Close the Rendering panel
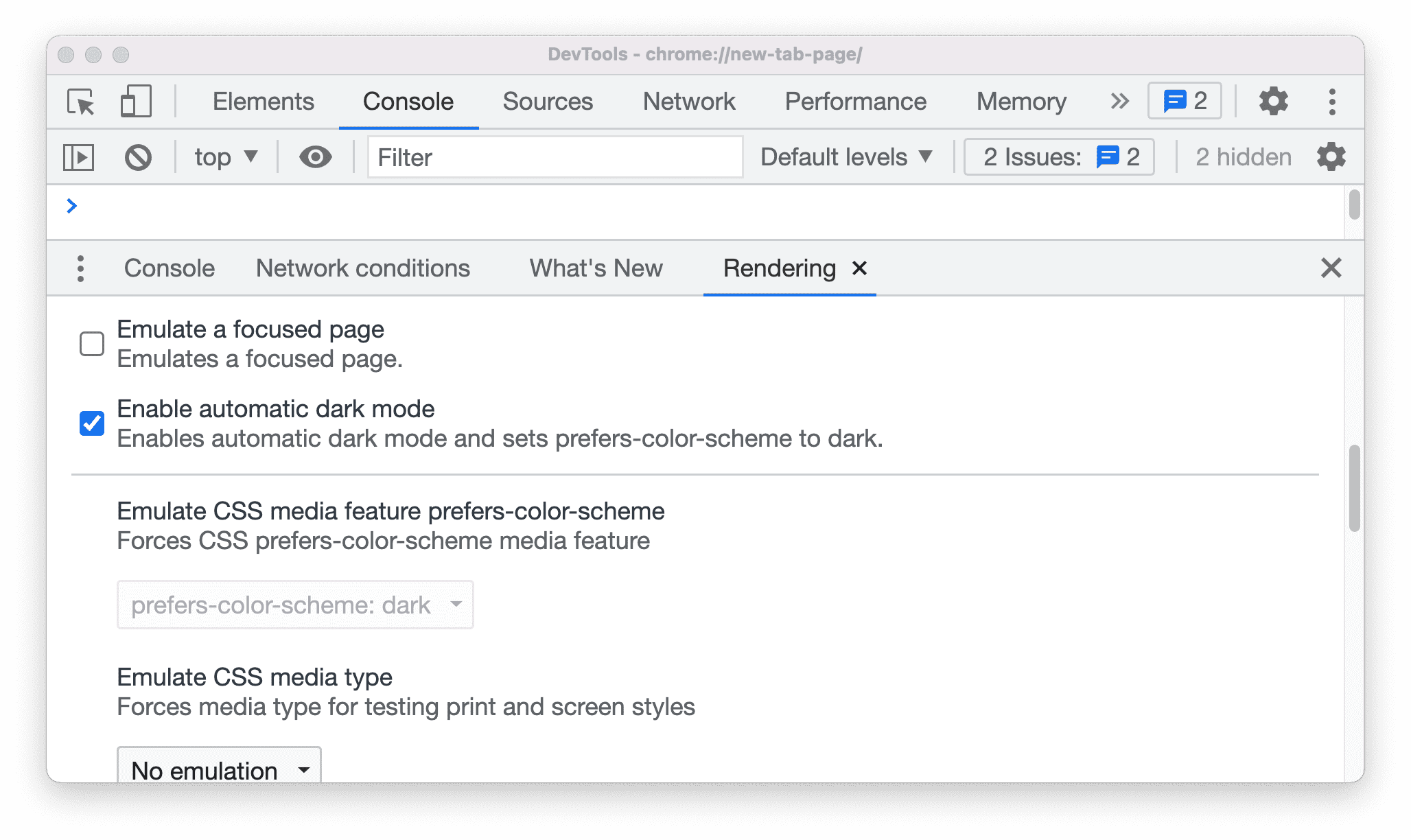This screenshot has height=840, width=1411. [859, 267]
